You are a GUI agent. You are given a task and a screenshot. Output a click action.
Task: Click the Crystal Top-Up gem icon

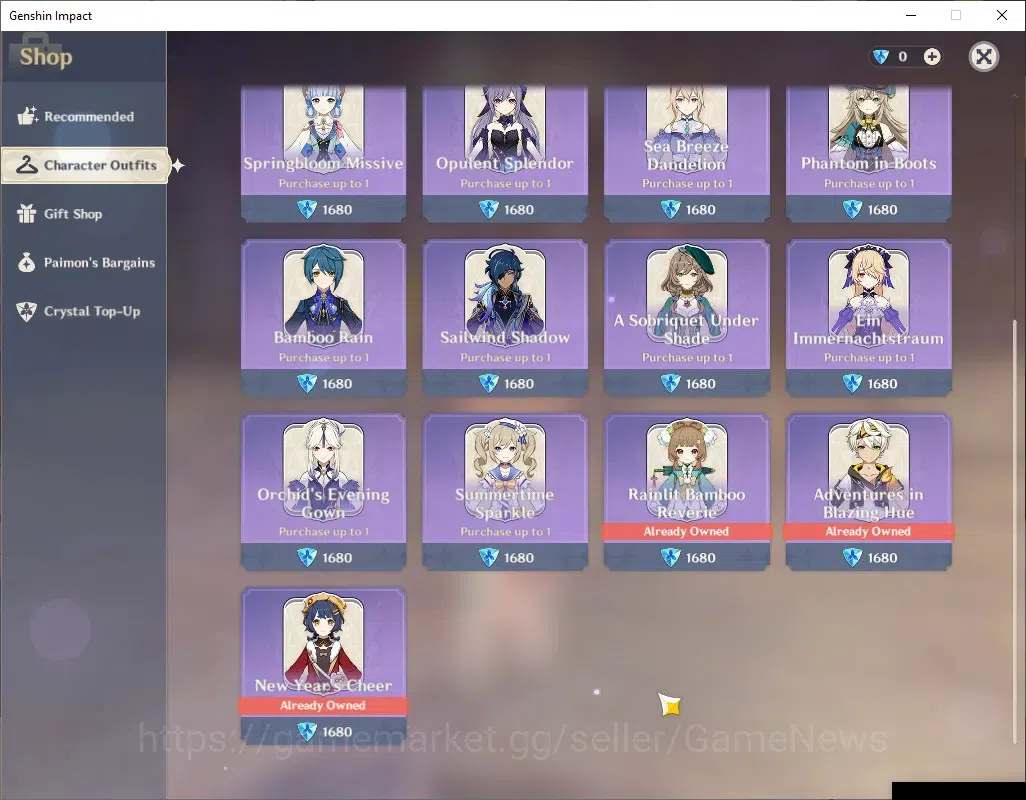27,311
